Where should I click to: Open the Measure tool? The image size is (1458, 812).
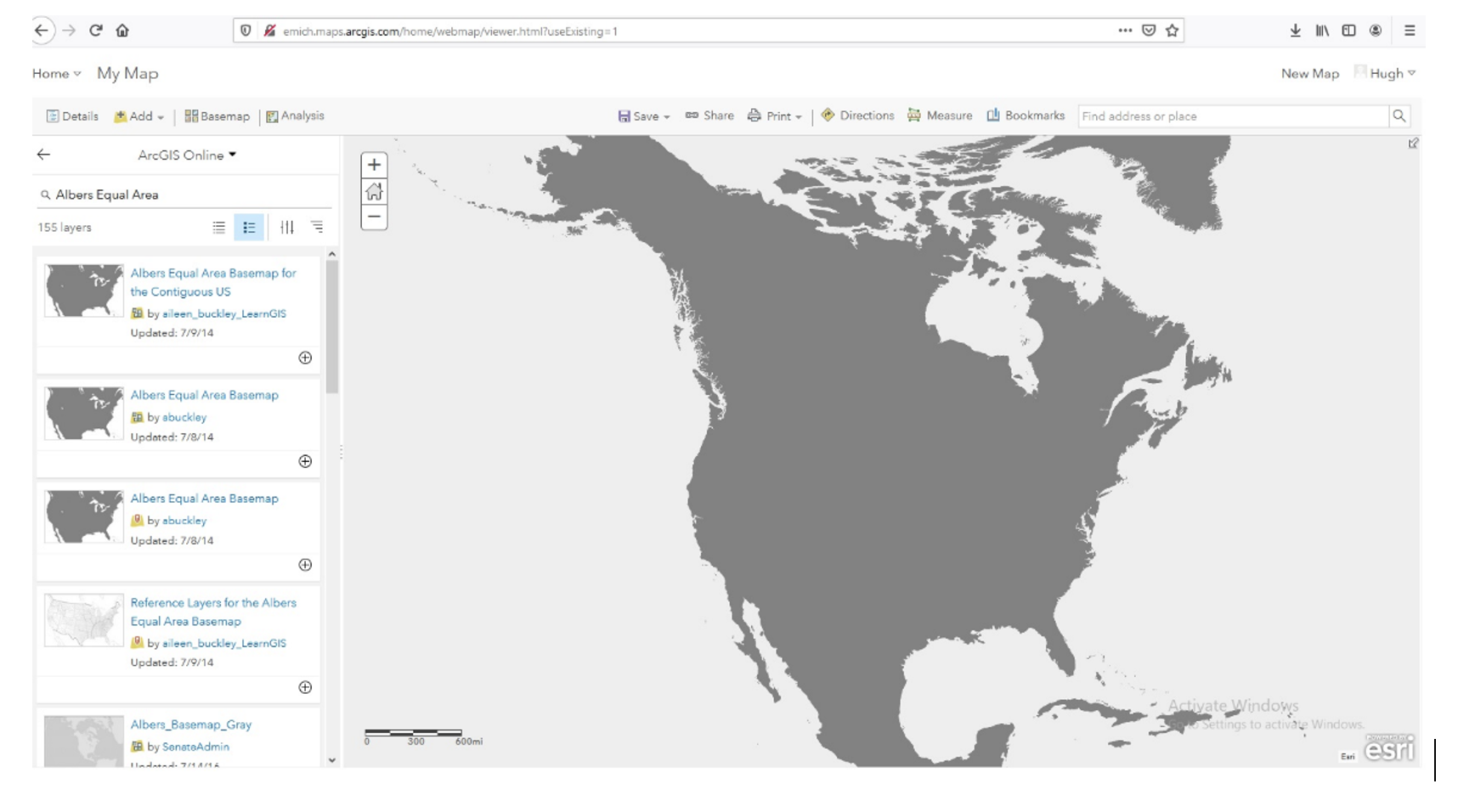click(940, 116)
